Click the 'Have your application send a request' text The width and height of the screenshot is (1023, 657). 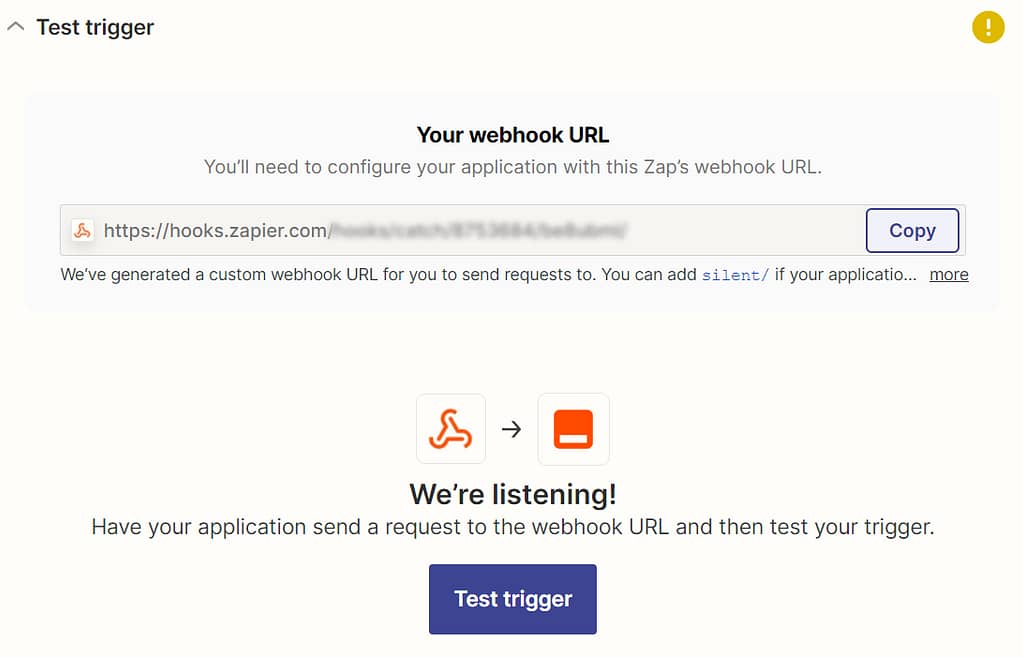coord(513,527)
